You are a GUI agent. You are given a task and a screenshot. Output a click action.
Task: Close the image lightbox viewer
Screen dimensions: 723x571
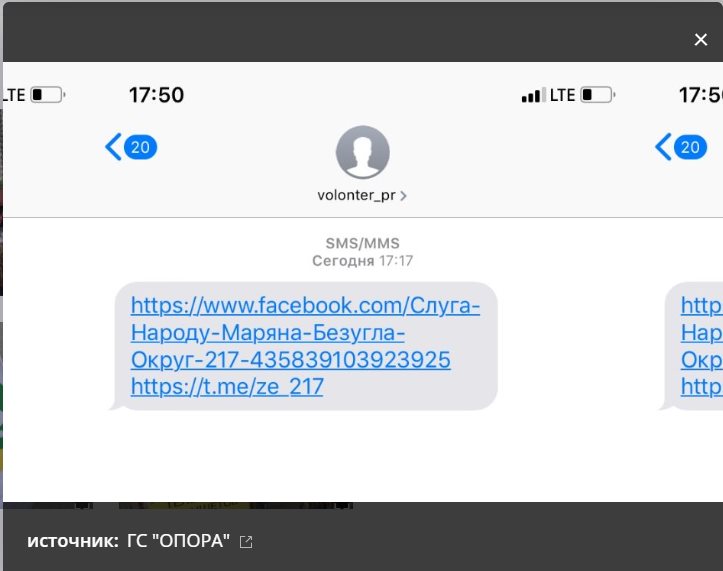[700, 40]
